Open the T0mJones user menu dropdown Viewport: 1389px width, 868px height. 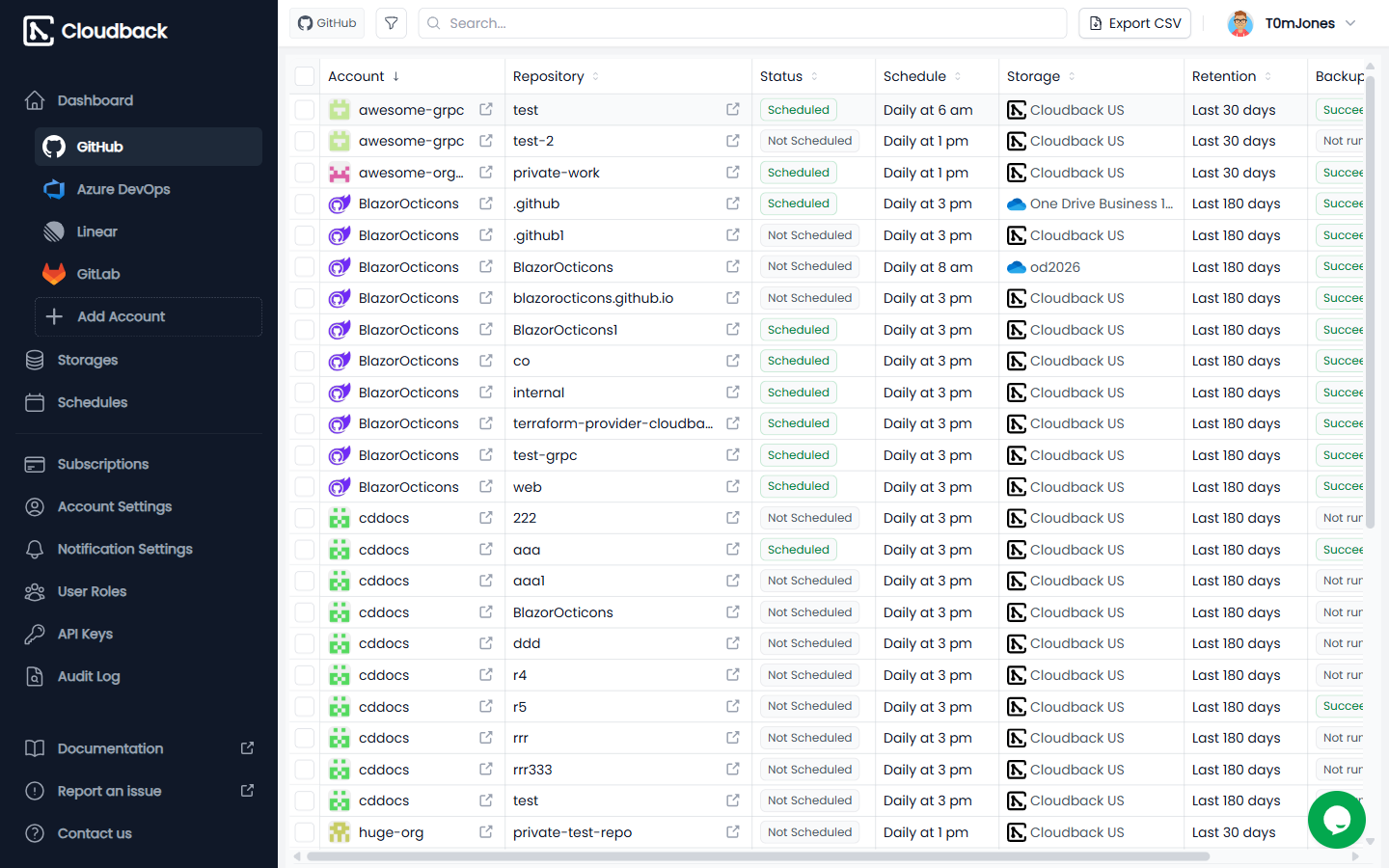pyautogui.click(x=1292, y=23)
